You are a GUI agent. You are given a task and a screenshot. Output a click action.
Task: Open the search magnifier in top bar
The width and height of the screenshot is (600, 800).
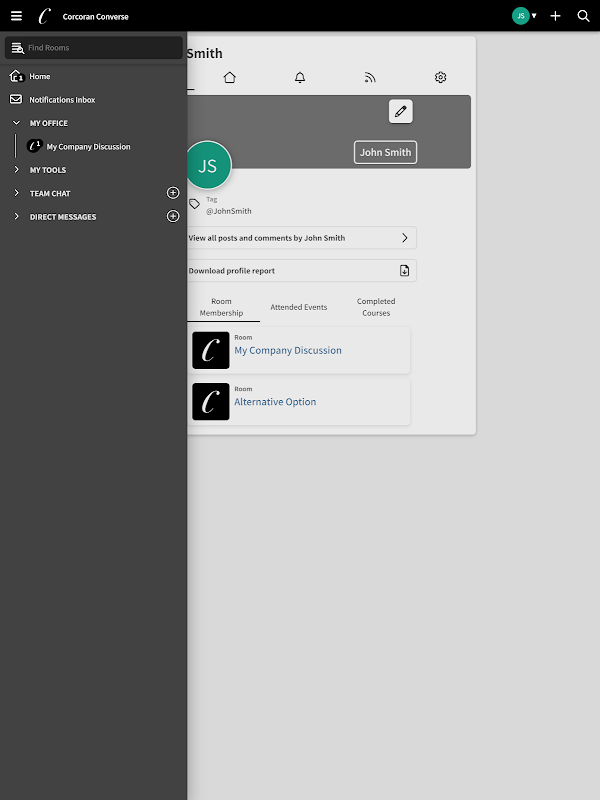tap(583, 16)
